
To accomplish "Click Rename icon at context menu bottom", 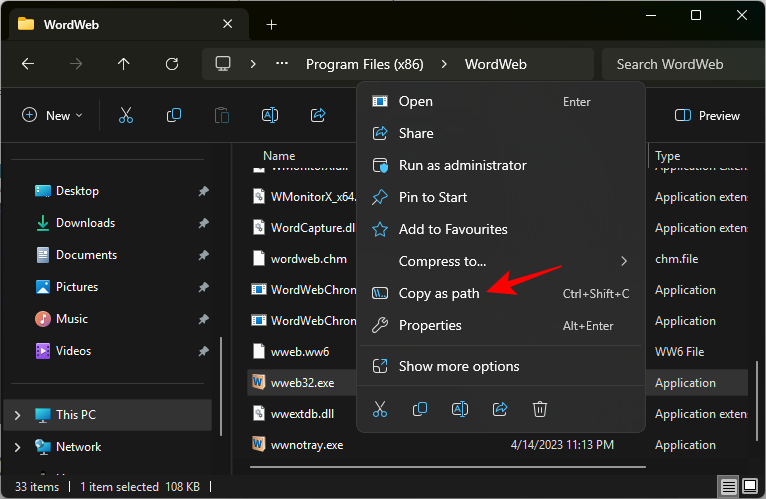I will pos(460,409).
